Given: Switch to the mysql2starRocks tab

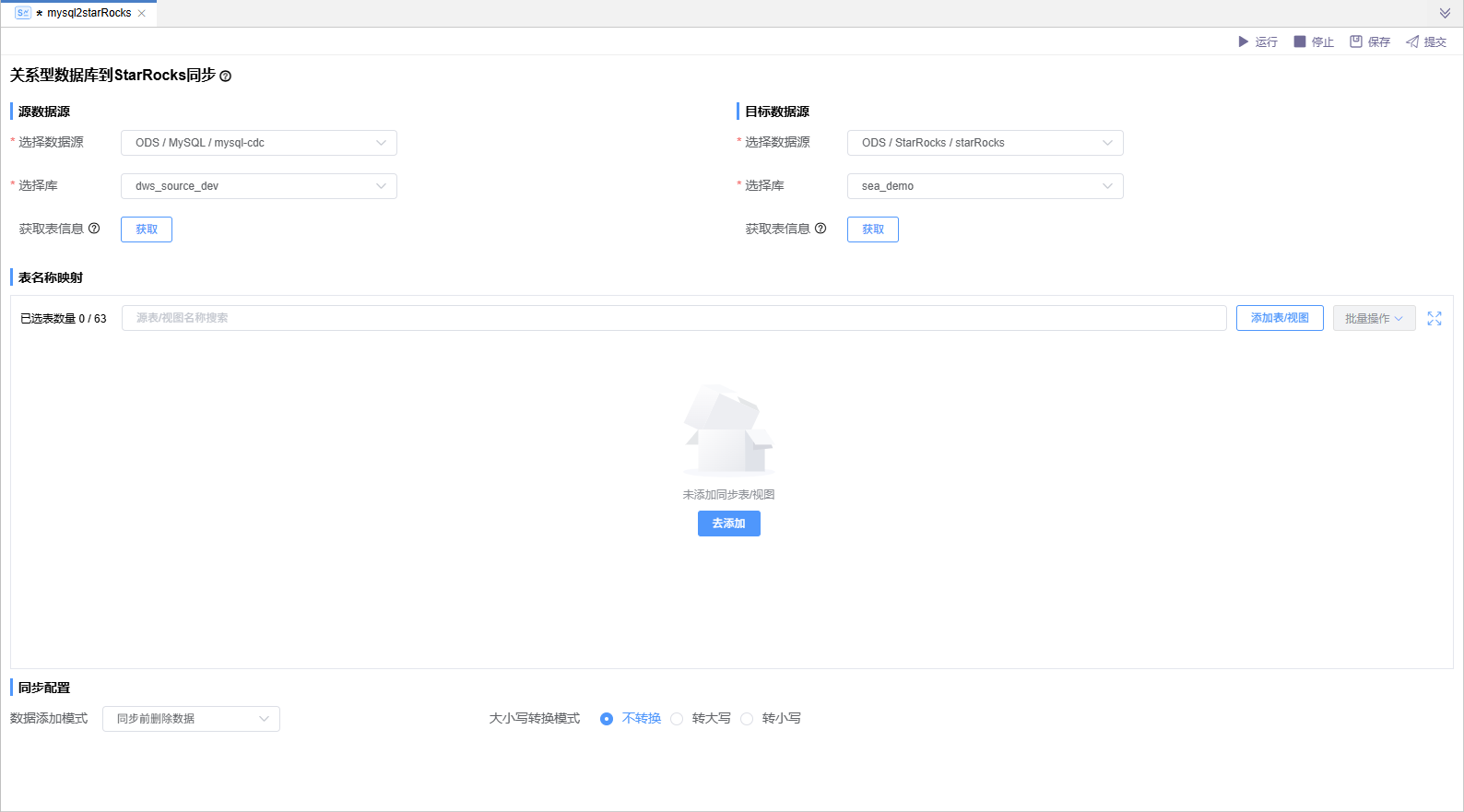Looking at the screenshot, I should pos(89,13).
